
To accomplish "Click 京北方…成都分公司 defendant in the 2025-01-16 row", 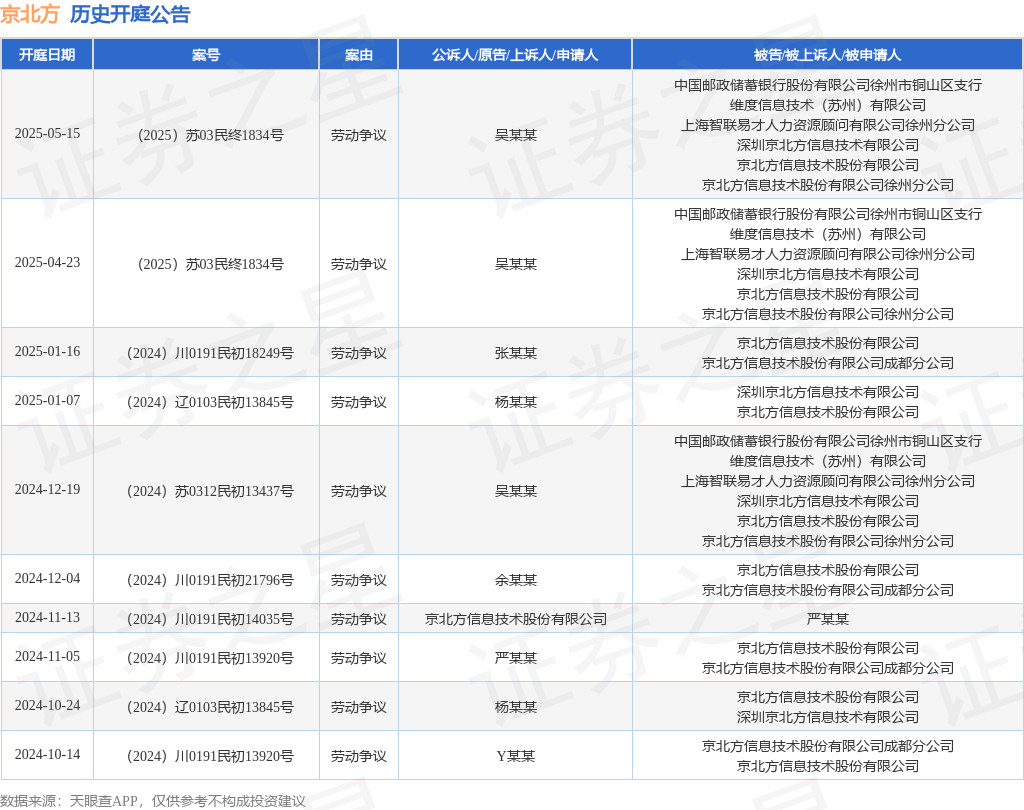I will tap(827, 363).
